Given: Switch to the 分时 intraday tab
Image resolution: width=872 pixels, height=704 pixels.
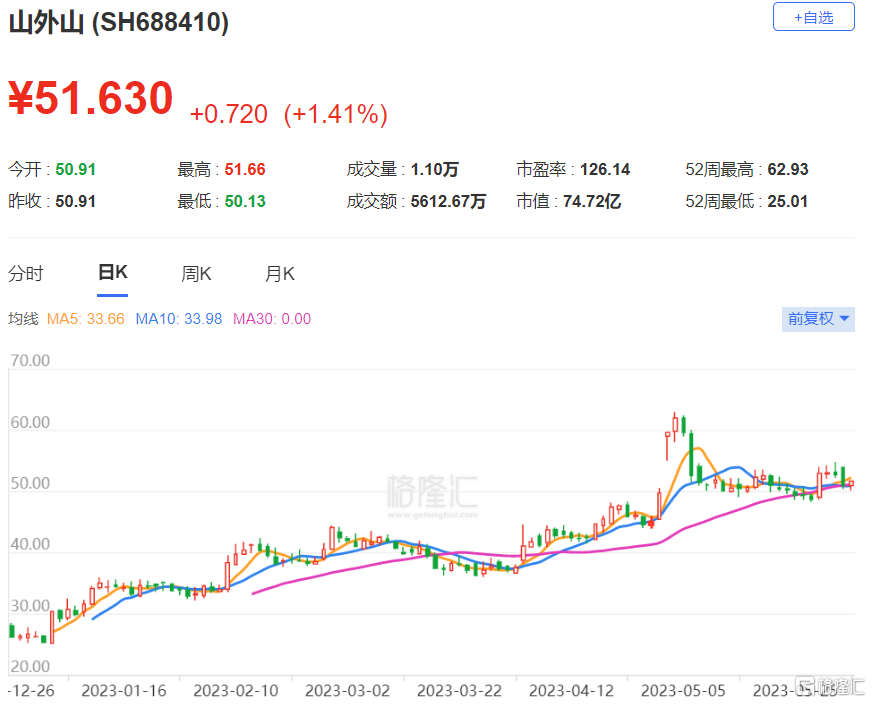Looking at the screenshot, I should point(26,273).
